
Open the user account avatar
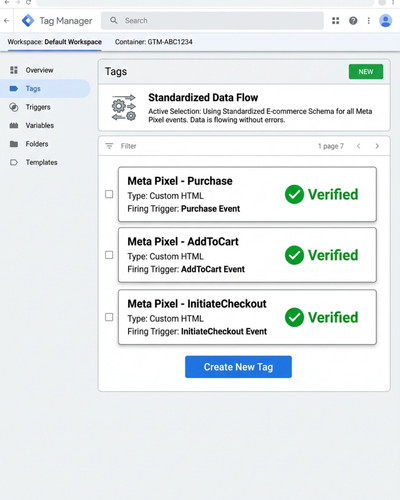[x=386, y=21]
